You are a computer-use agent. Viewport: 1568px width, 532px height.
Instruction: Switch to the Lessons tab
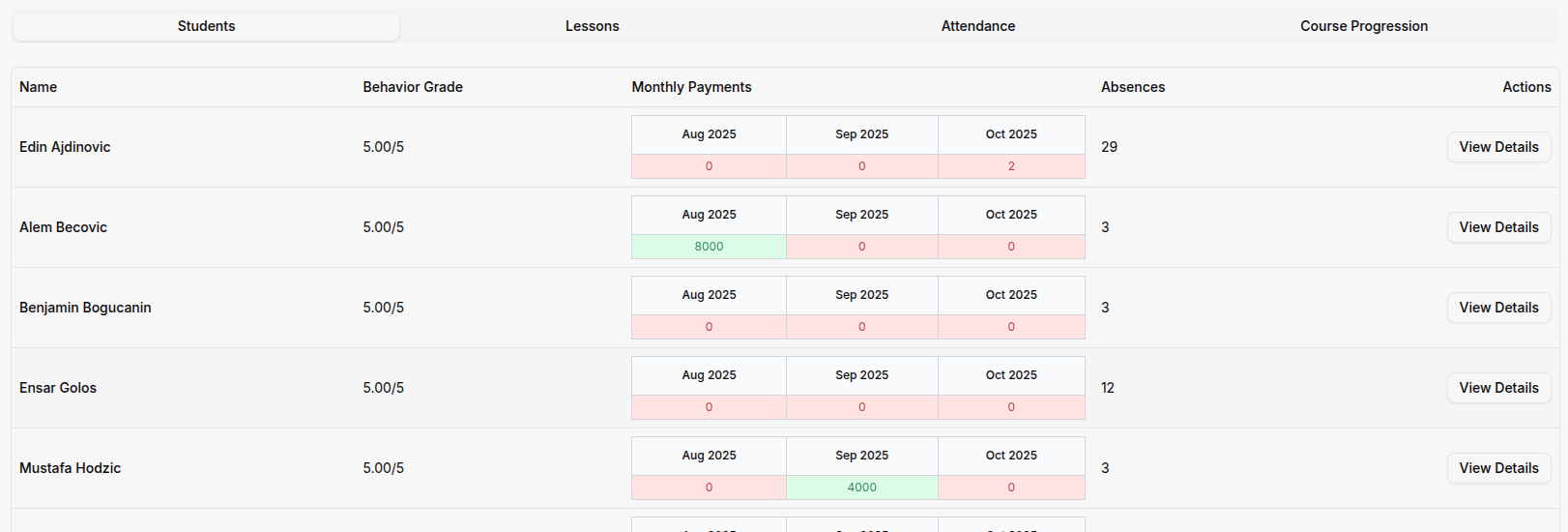pyautogui.click(x=592, y=26)
